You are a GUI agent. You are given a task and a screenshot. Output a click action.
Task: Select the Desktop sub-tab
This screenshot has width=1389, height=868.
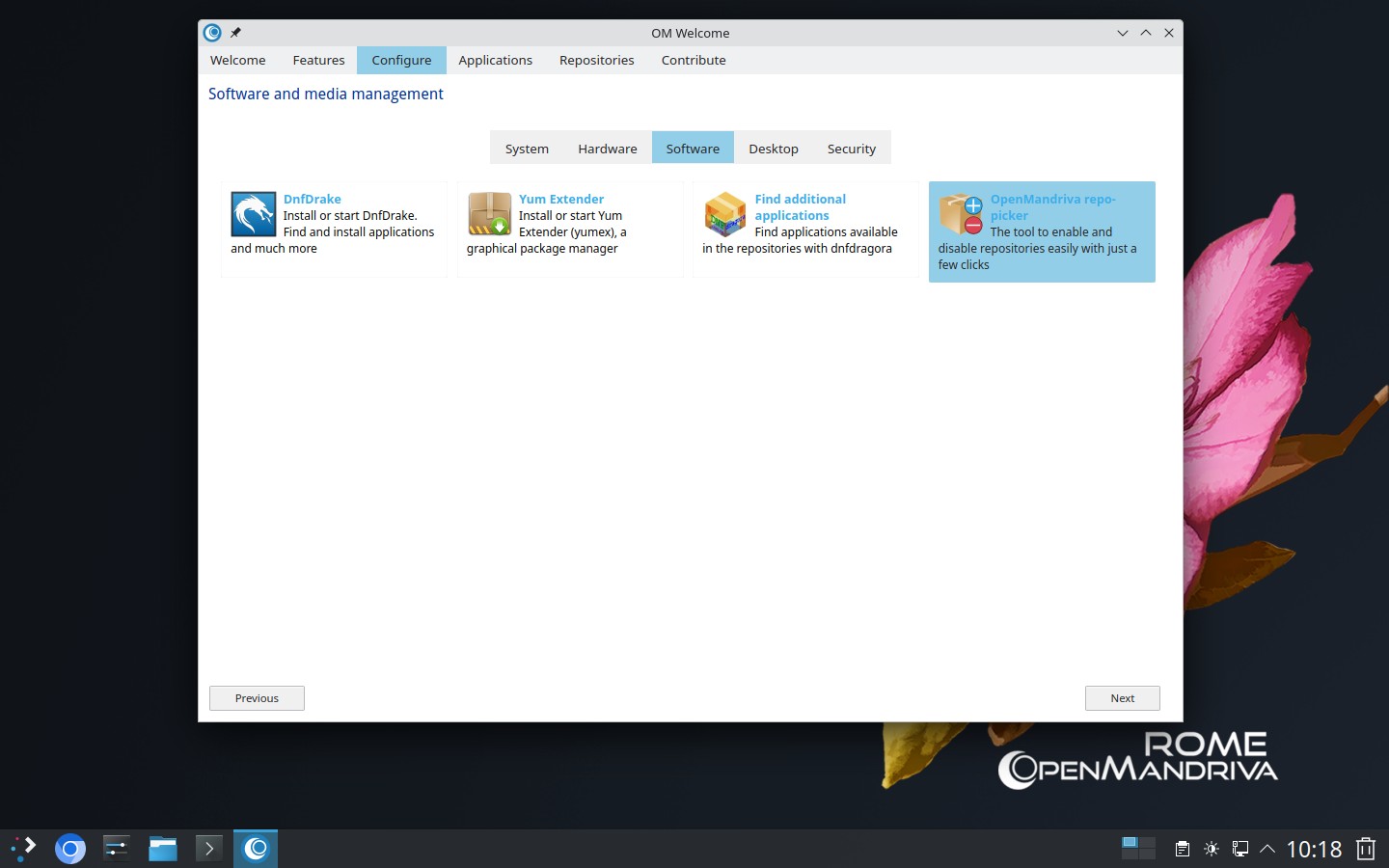(774, 149)
